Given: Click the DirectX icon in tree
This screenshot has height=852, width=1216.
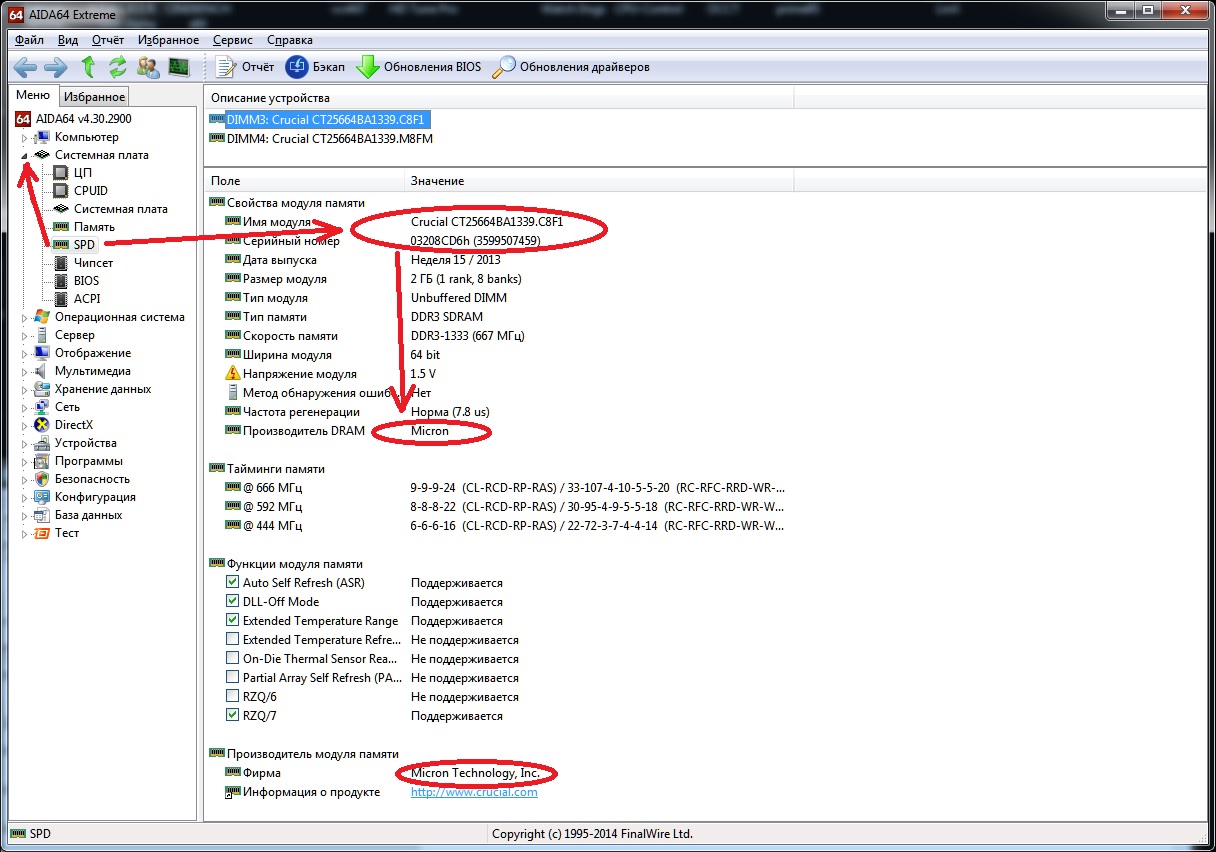Looking at the screenshot, I should pos(43,425).
